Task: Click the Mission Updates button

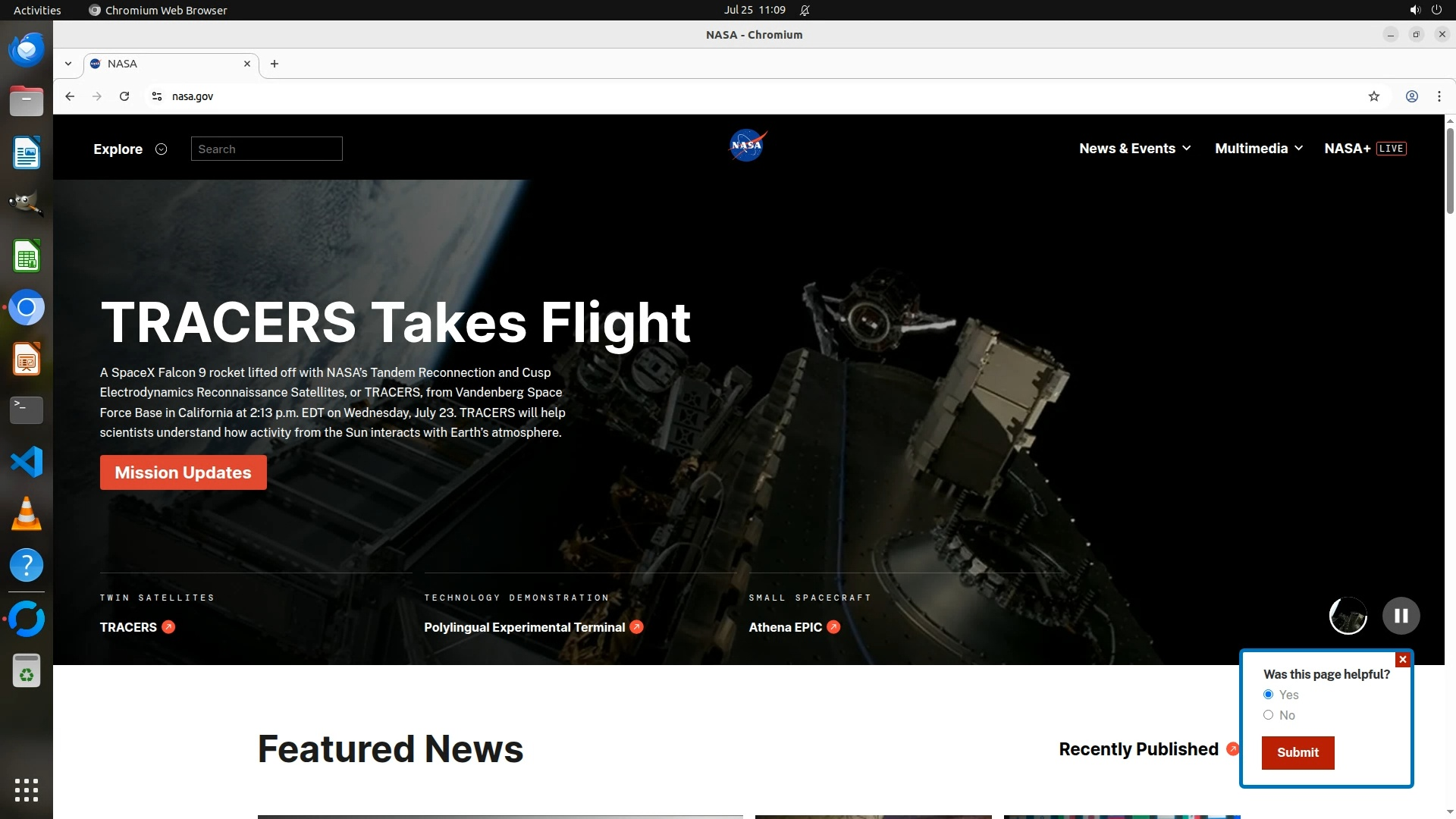Action: (183, 472)
